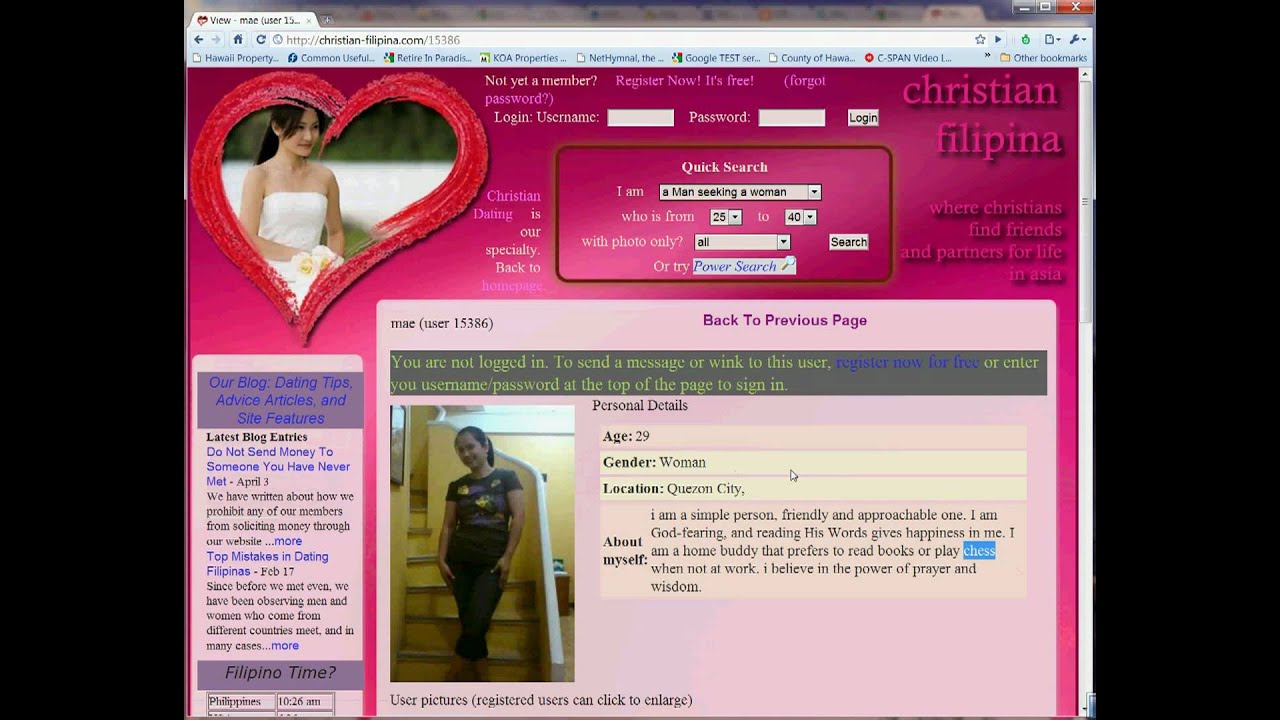Click the 'Filipino Time?' sidebar heading
The width and height of the screenshot is (1280, 720).
coord(280,673)
